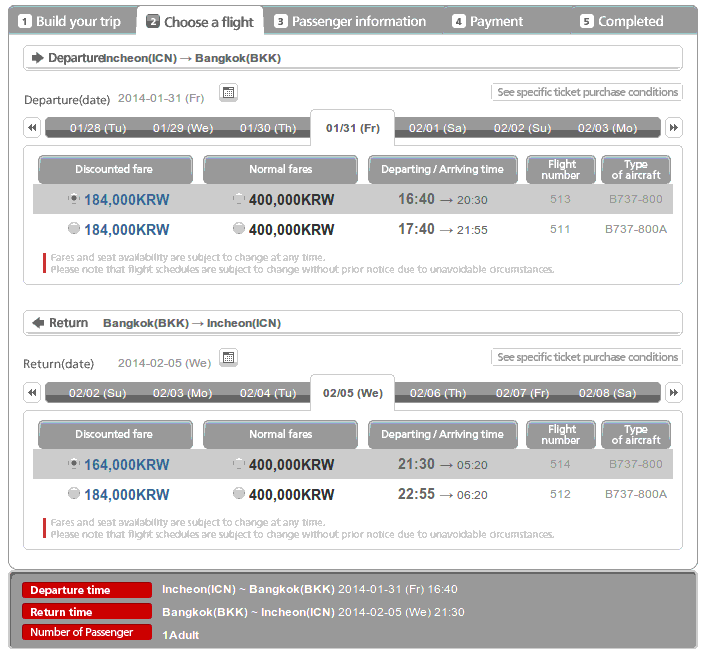Select 400,000KRW normal fare for flight 514
The width and height of the screenshot is (703, 649).
[x=239, y=464]
